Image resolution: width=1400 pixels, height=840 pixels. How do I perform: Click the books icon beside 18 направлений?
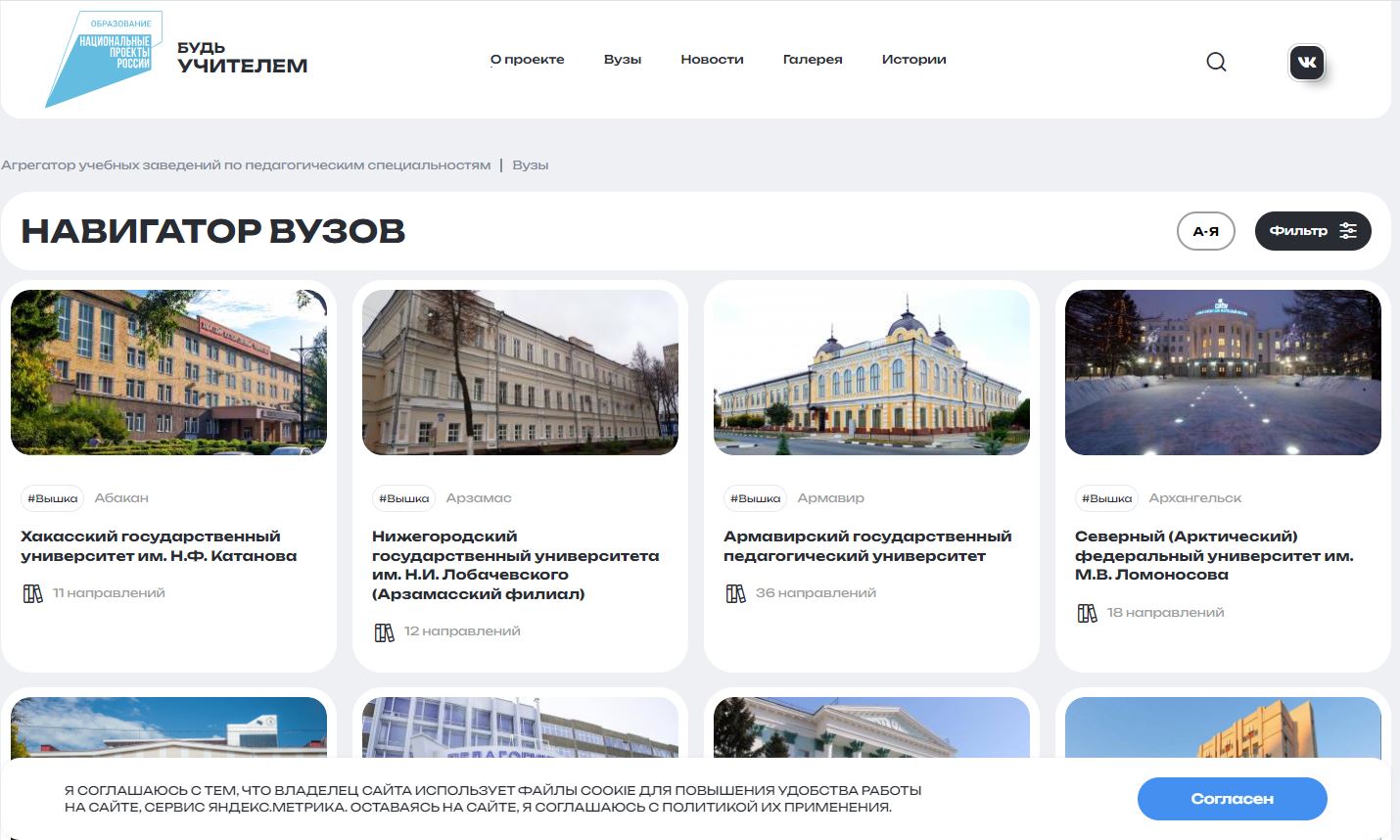click(1088, 613)
